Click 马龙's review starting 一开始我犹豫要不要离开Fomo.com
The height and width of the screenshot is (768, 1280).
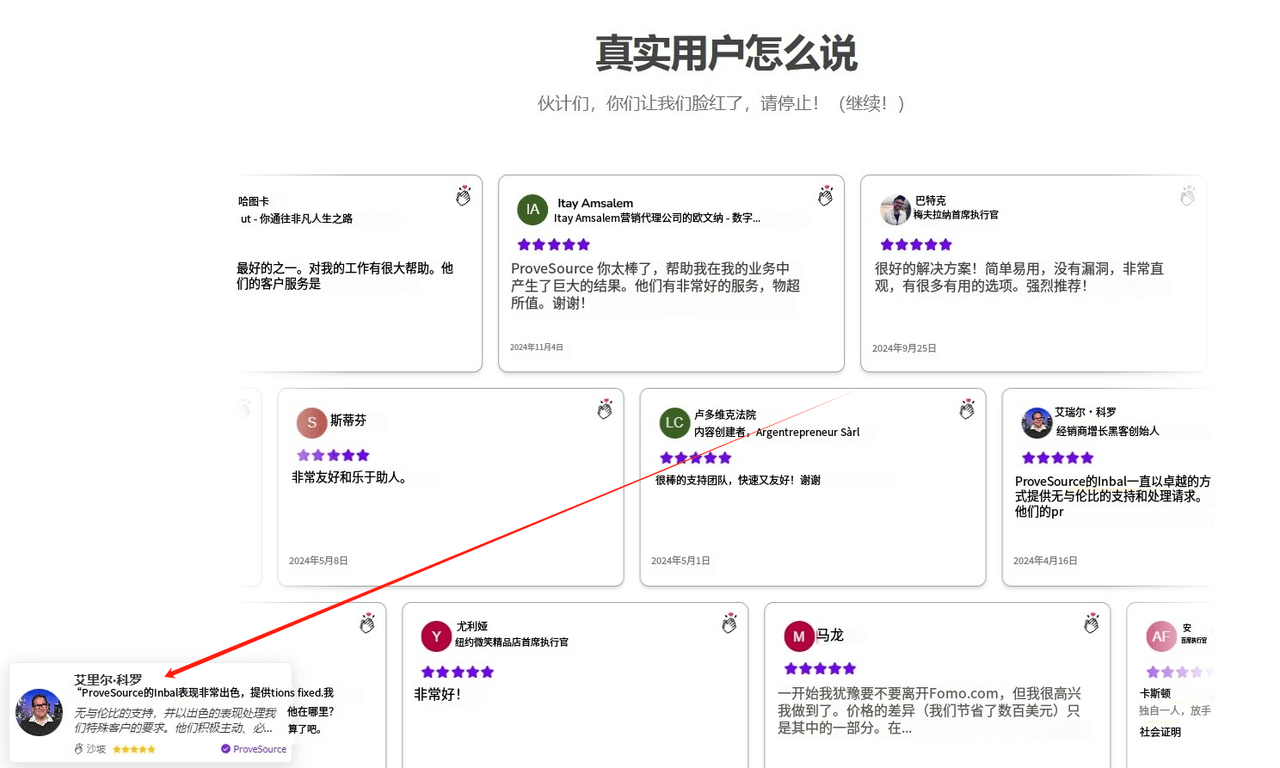(930, 710)
